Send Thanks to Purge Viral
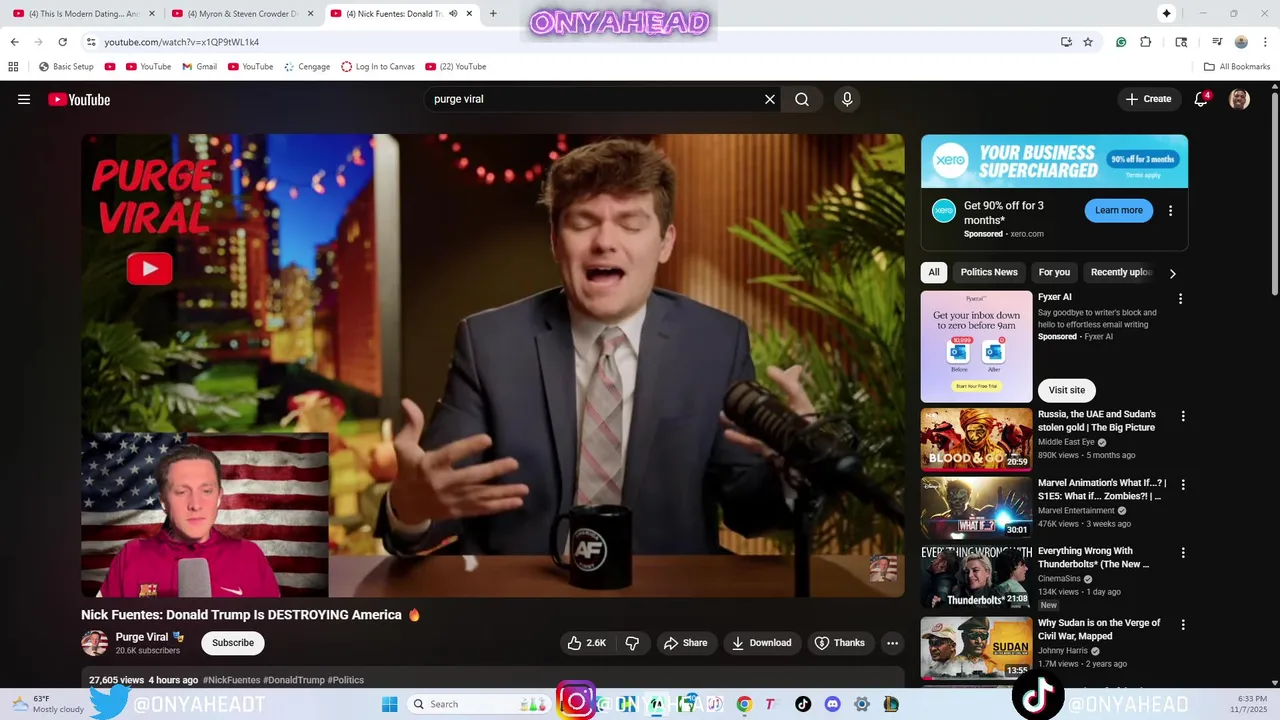Screen dimensions: 1280x720 tap(840, 643)
